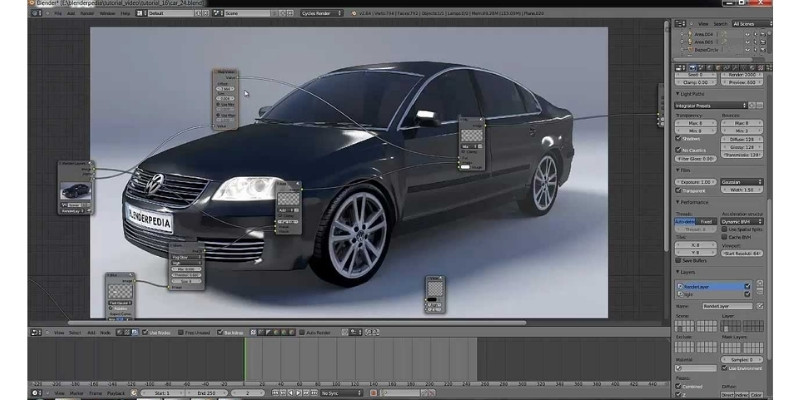Open the Window menu

pyautogui.click(x=107, y=13)
